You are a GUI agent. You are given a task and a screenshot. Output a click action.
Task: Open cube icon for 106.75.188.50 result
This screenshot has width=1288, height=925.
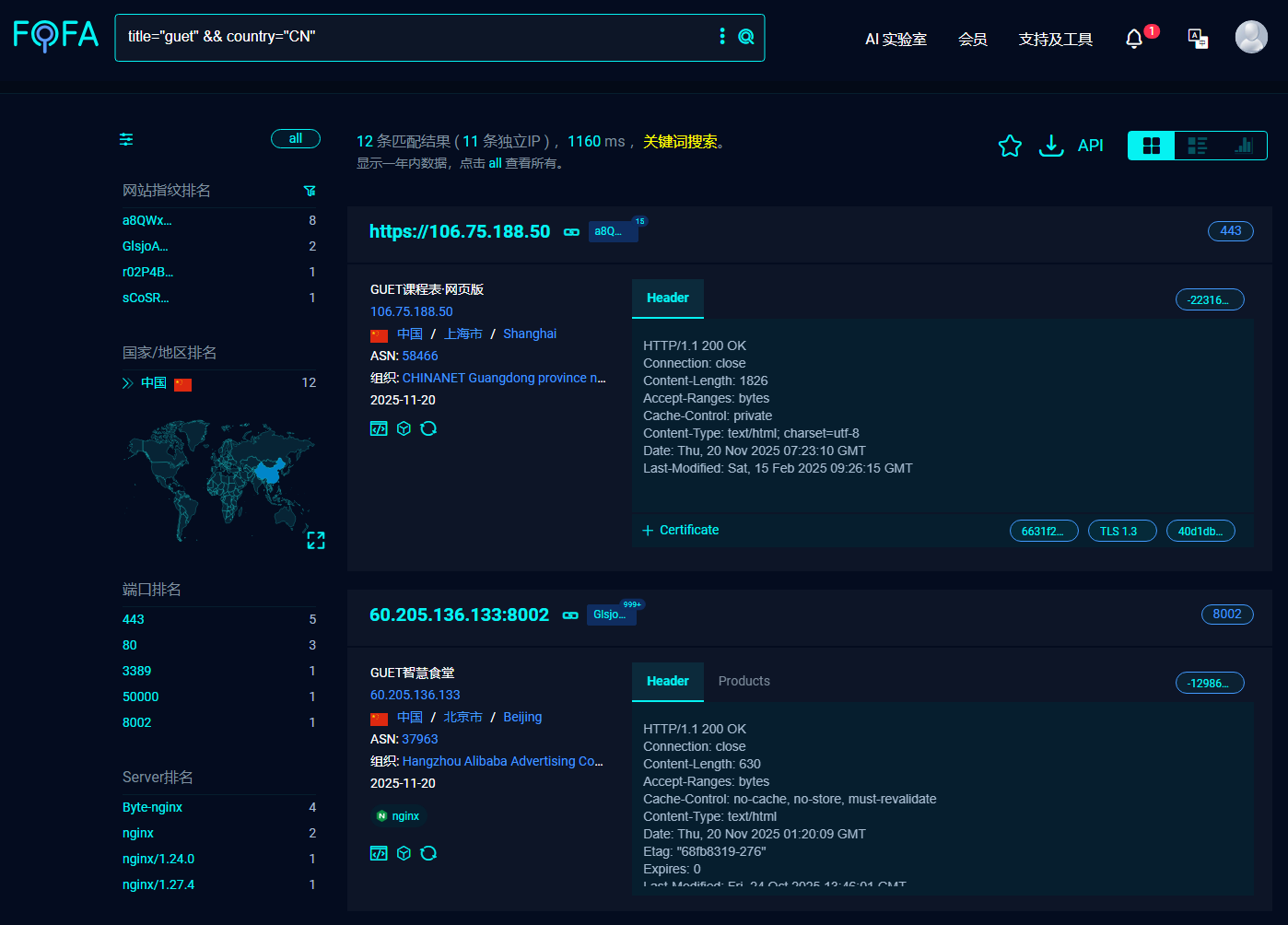(404, 428)
